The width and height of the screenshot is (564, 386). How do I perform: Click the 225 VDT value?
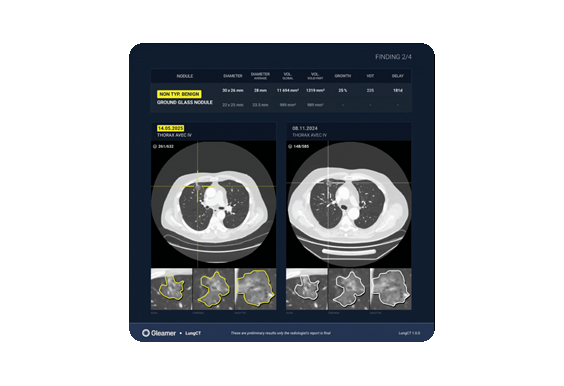pos(370,90)
